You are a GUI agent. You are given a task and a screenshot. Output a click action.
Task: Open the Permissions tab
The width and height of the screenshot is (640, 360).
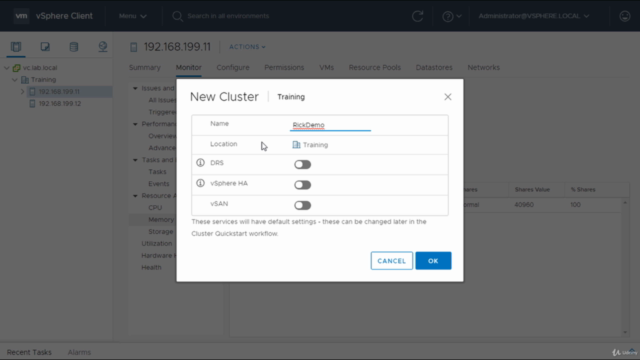284,68
